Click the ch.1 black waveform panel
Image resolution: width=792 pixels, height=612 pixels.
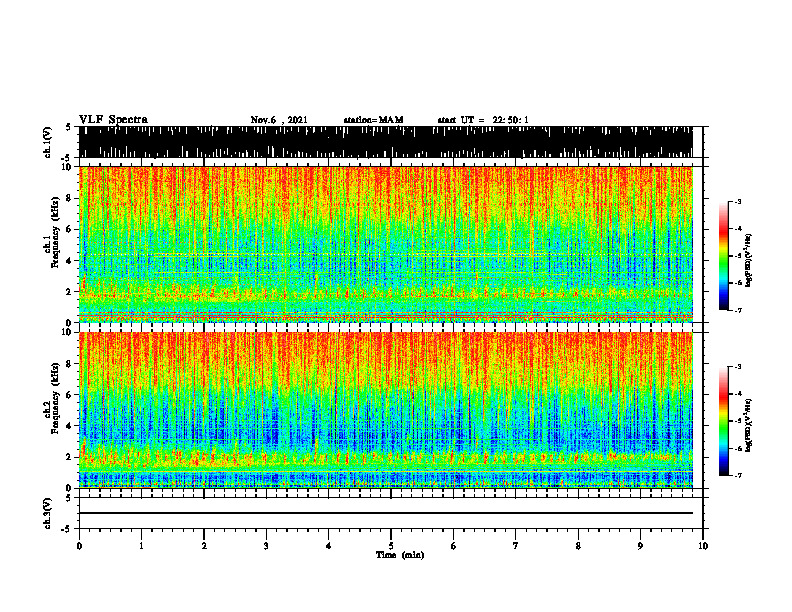(386, 142)
